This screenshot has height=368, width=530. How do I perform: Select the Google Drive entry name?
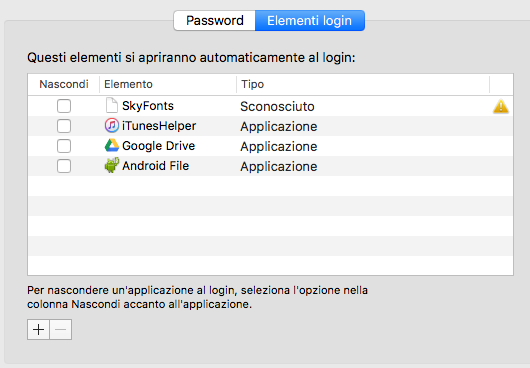click(x=159, y=146)
